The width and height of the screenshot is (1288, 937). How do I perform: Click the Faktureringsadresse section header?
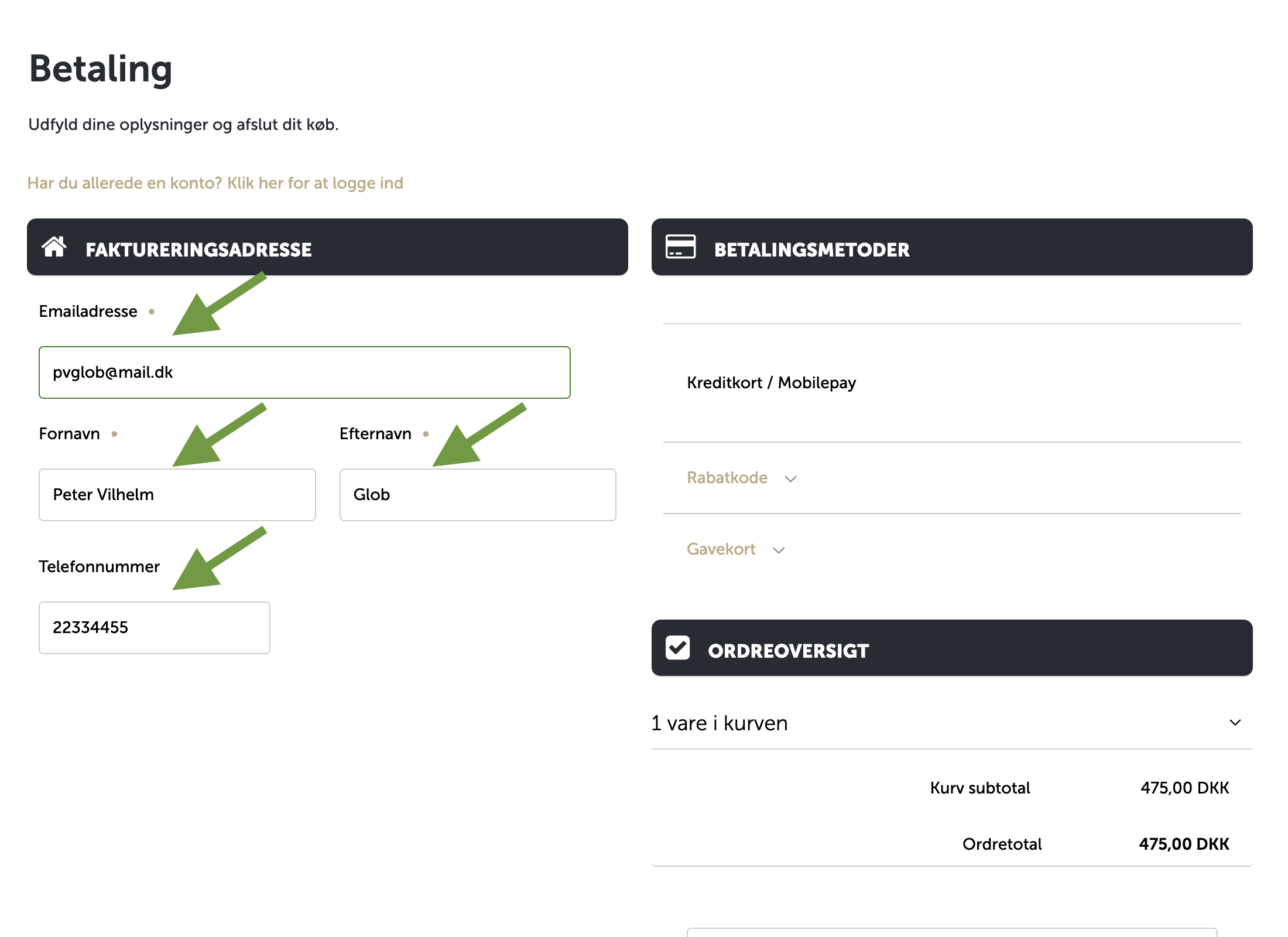198,249
